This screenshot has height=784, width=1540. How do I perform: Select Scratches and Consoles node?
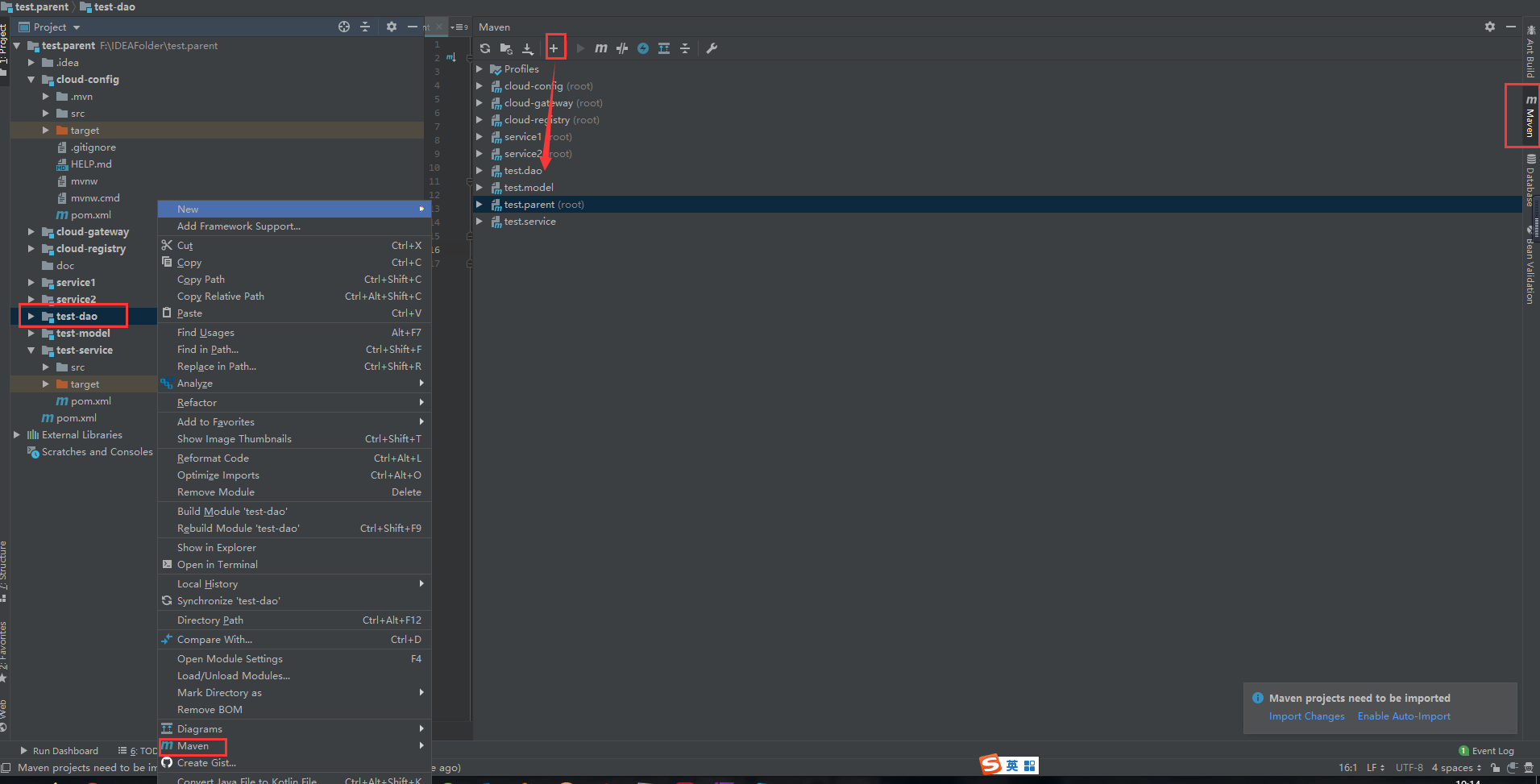click(x=97, y=452)
